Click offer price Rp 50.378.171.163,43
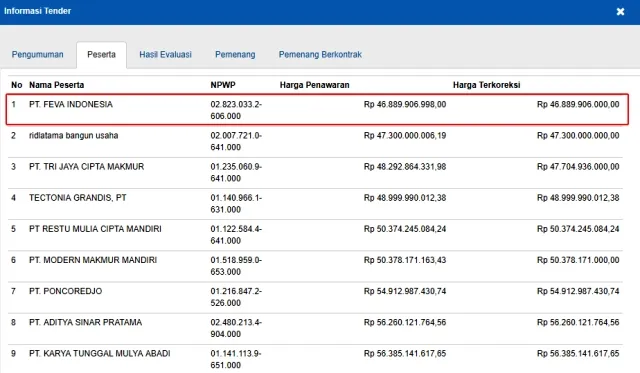Image resolution: width=640 pixels, height=373 pixels. click(405, 260)
